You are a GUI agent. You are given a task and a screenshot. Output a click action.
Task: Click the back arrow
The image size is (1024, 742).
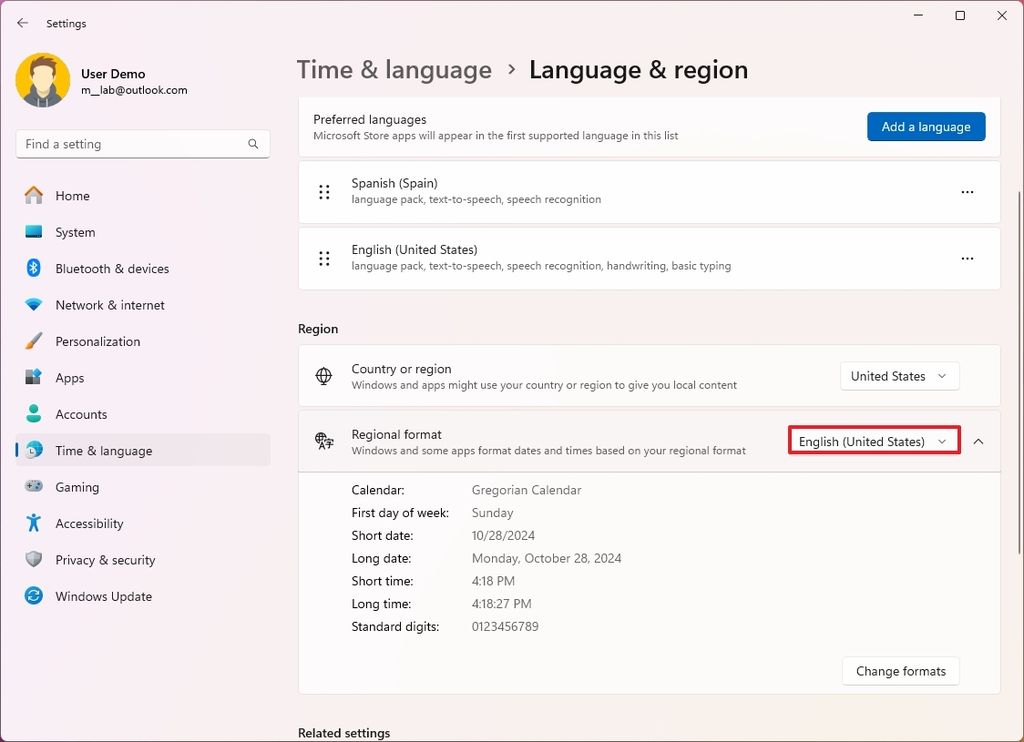coord(22,22)
